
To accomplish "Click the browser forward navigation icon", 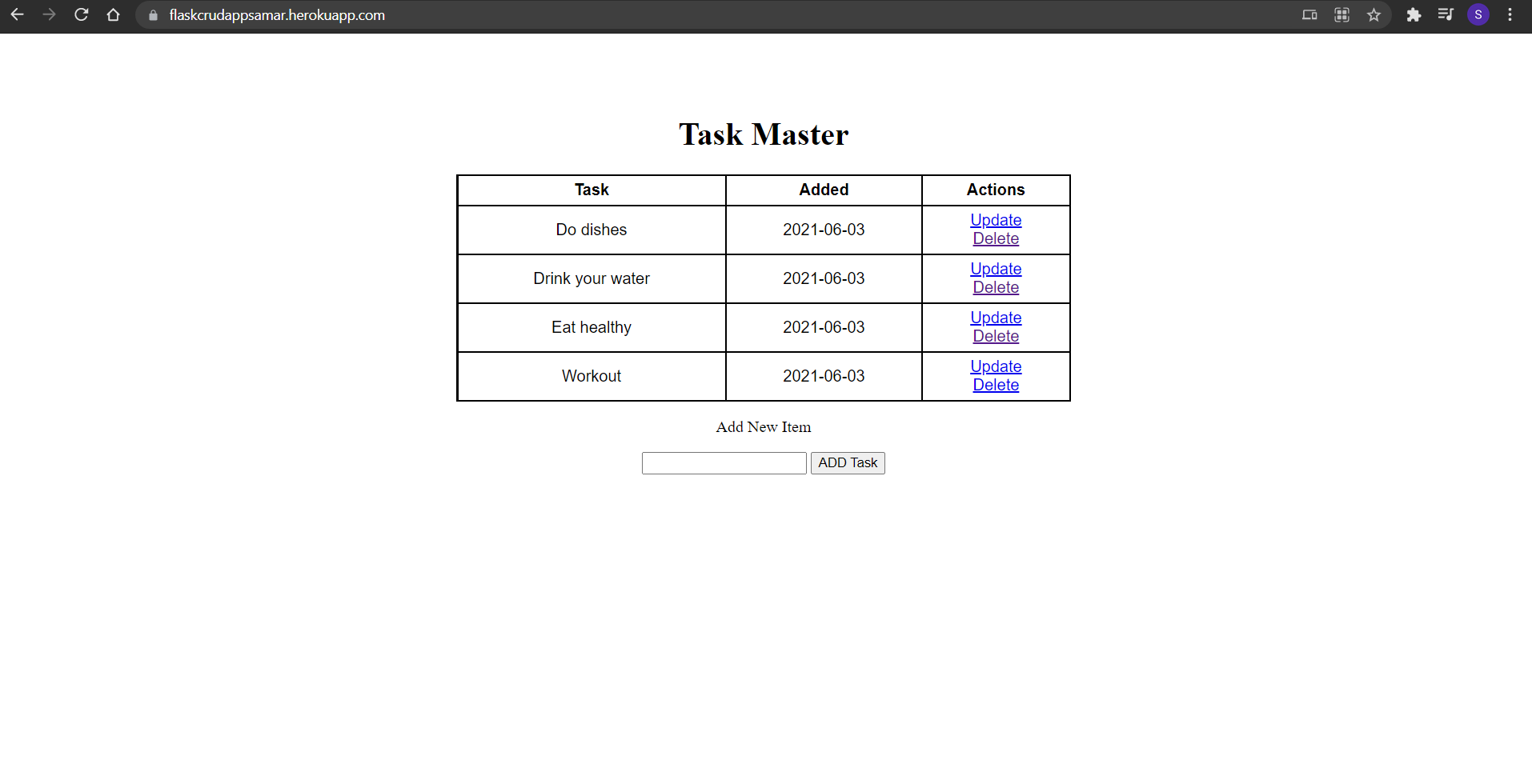I will (49, 14).
